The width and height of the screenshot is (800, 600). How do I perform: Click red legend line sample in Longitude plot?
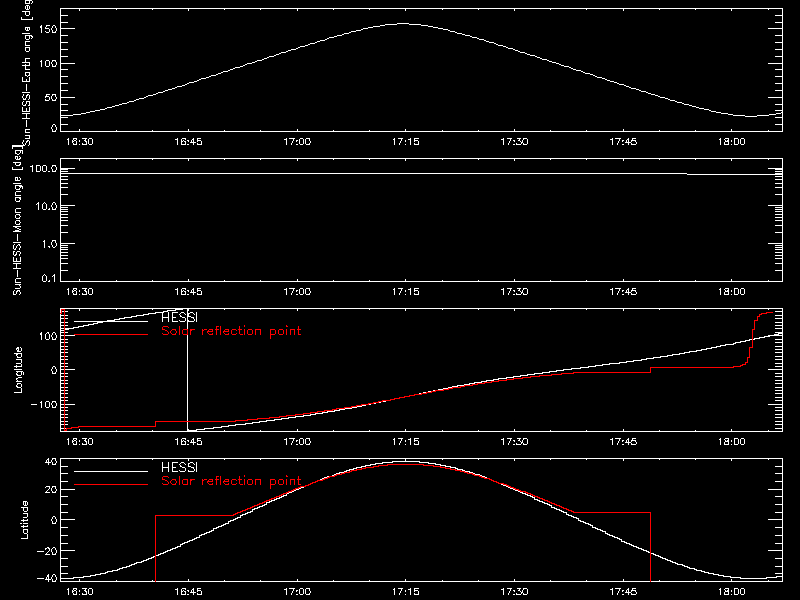click(111, 335)
